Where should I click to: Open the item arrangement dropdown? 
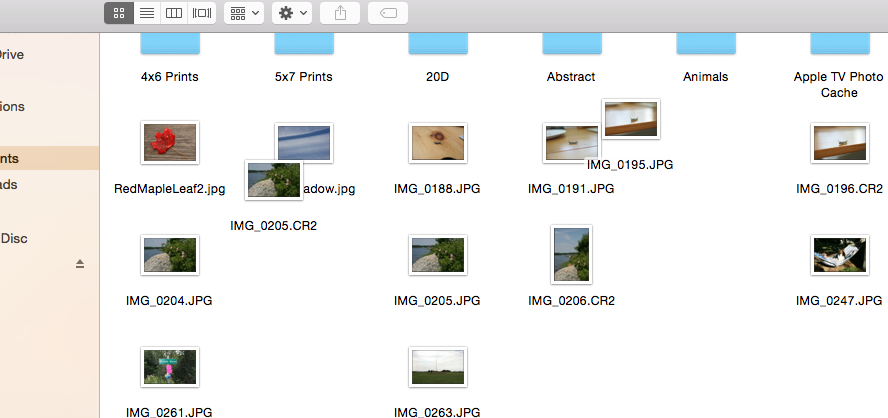[244, 13]
